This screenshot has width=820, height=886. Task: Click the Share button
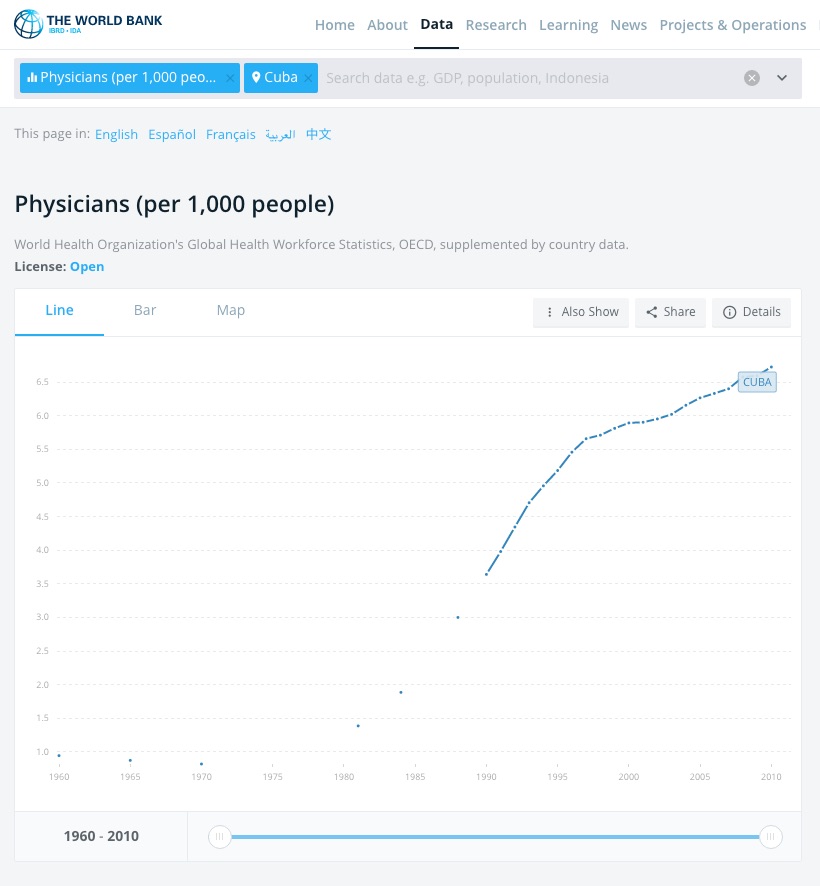coord(670,312)
